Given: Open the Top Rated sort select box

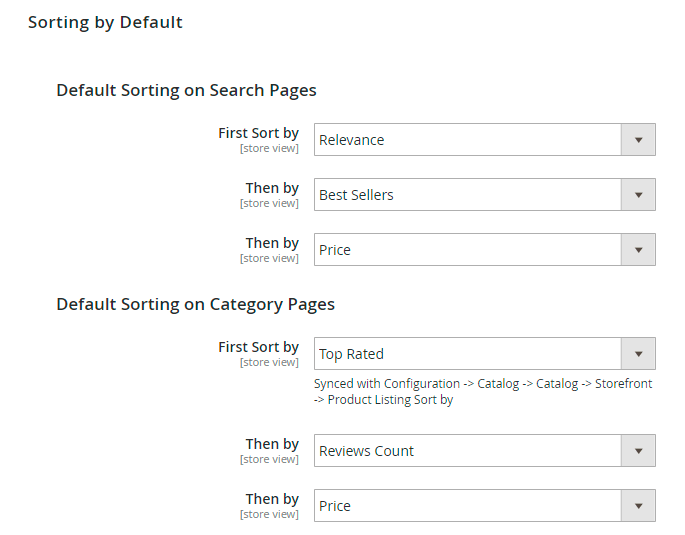Looking at the screenshot, I should 467,354.
